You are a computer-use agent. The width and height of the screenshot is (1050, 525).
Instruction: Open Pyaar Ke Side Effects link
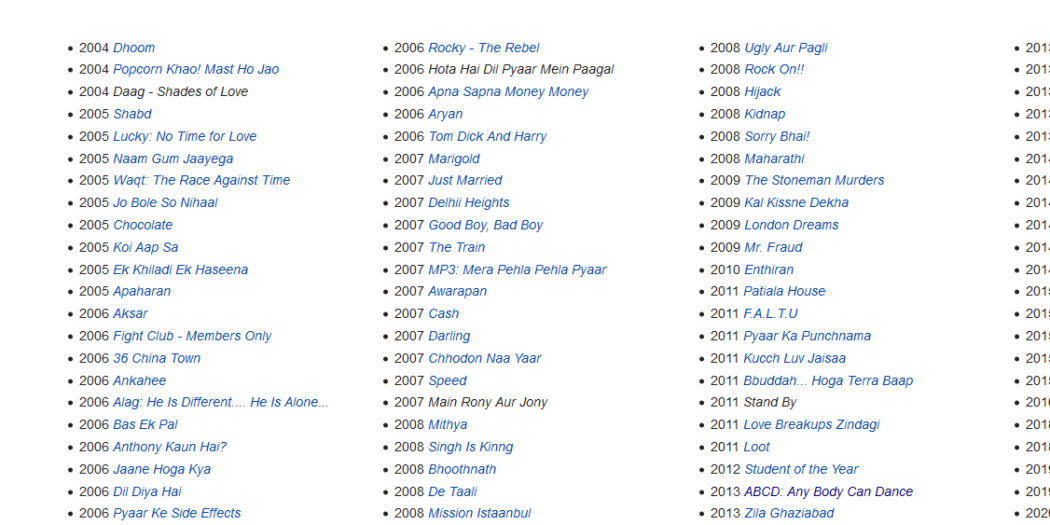[x=177, y=513]
